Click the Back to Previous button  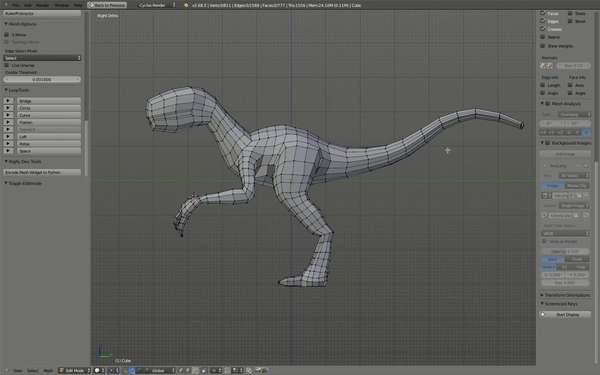[107, 5]
